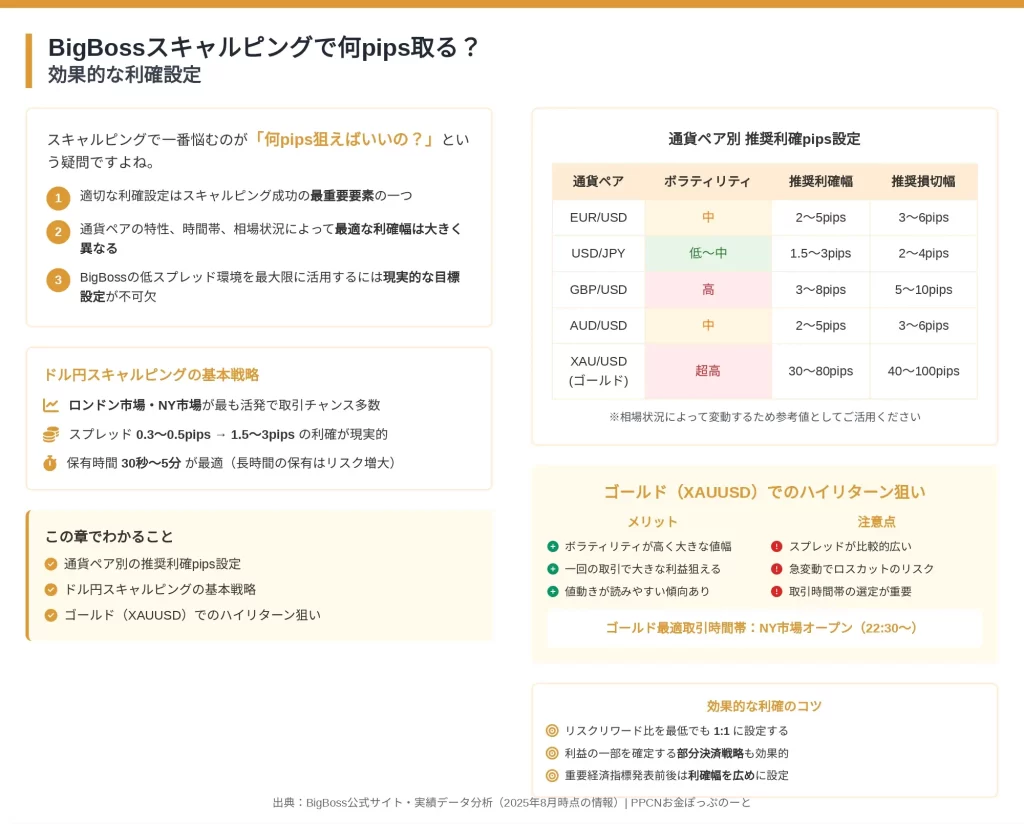This screenshot has height=824, width=1024.
Task: Click the 推奨利確幅 column header
Action: (x=821, y=182)
